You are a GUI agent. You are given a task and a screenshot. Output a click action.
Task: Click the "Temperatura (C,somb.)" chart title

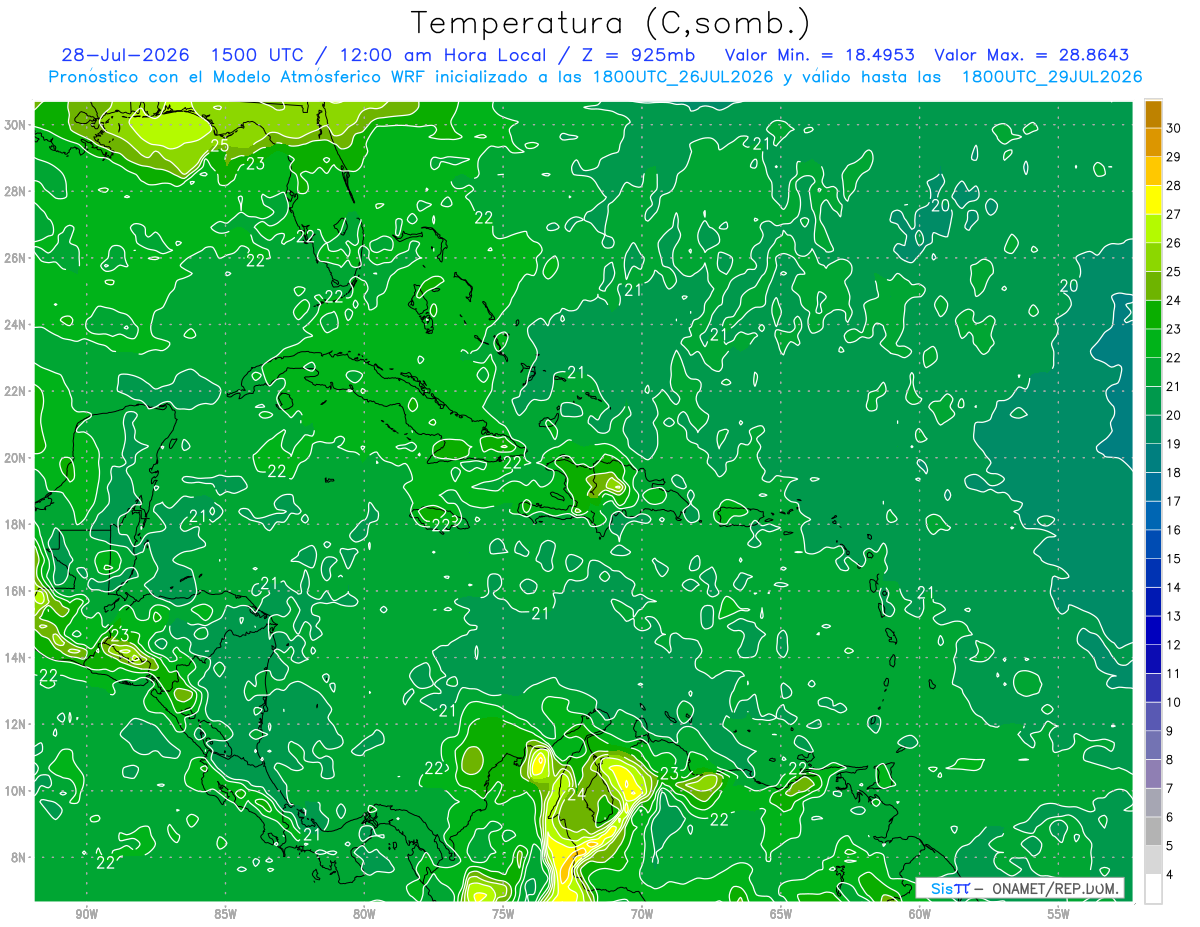point(611,23)
